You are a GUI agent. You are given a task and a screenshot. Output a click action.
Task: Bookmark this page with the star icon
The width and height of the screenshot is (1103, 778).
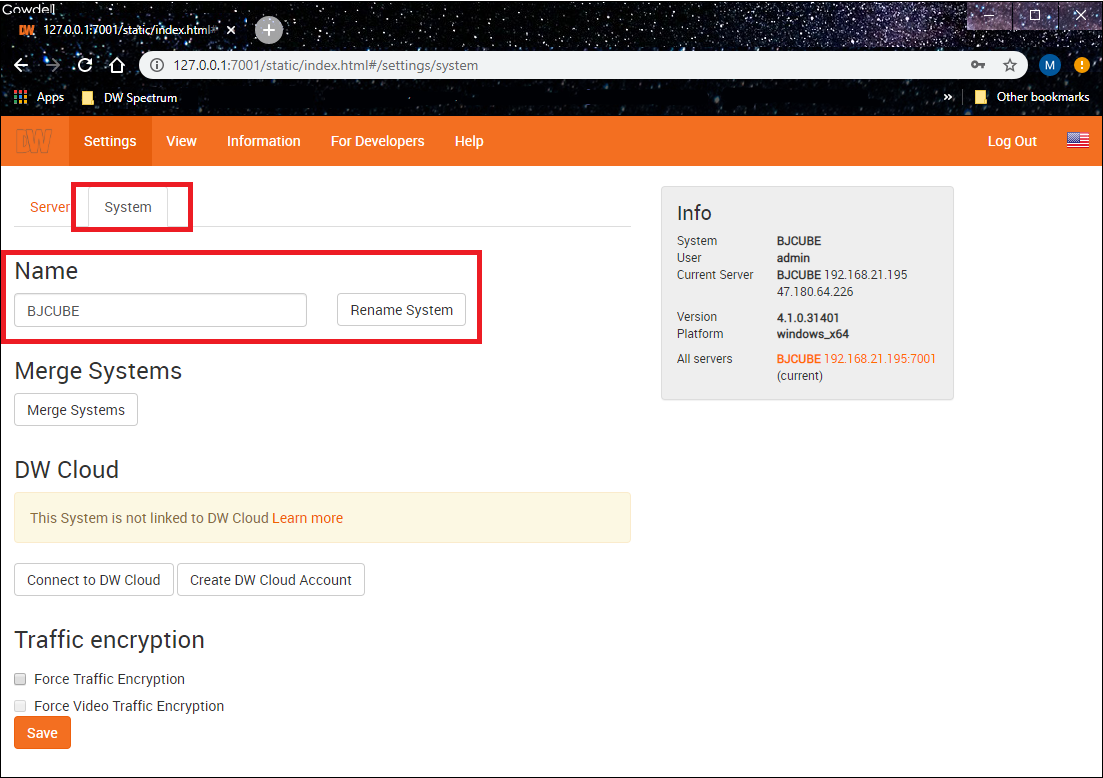1010,65
